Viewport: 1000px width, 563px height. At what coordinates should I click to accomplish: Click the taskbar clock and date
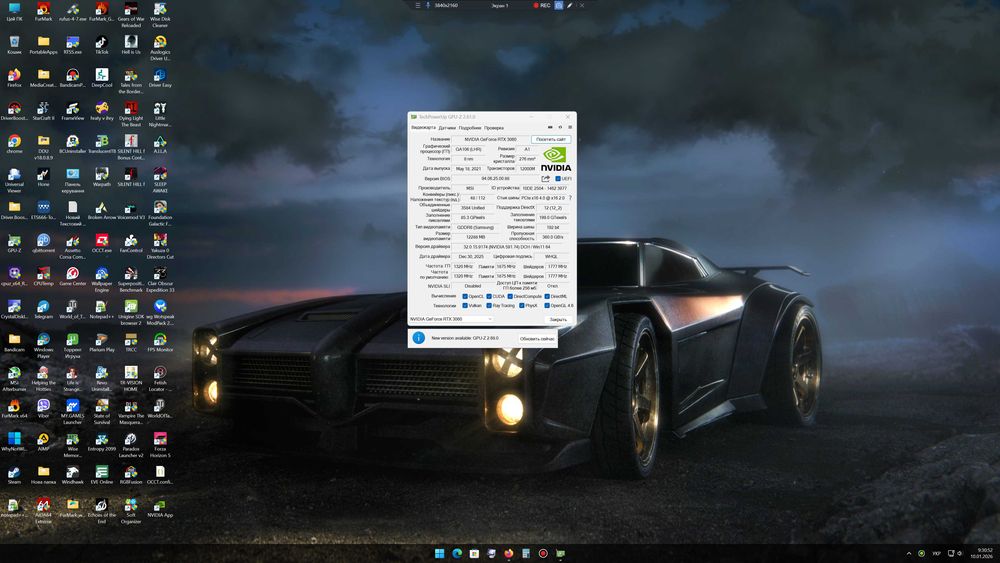(x=984, y=553)
